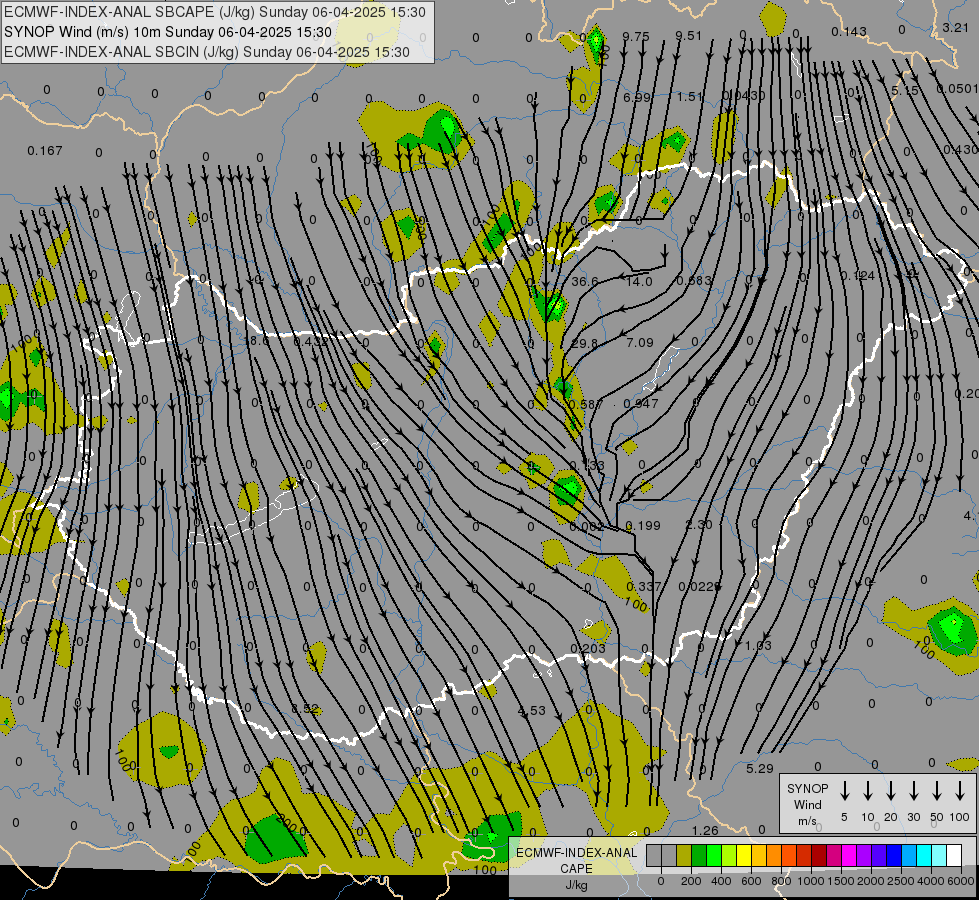Click the 800 tick label on CAPE scale
This screenshot has height=900, width=979.
coord(781,881)
